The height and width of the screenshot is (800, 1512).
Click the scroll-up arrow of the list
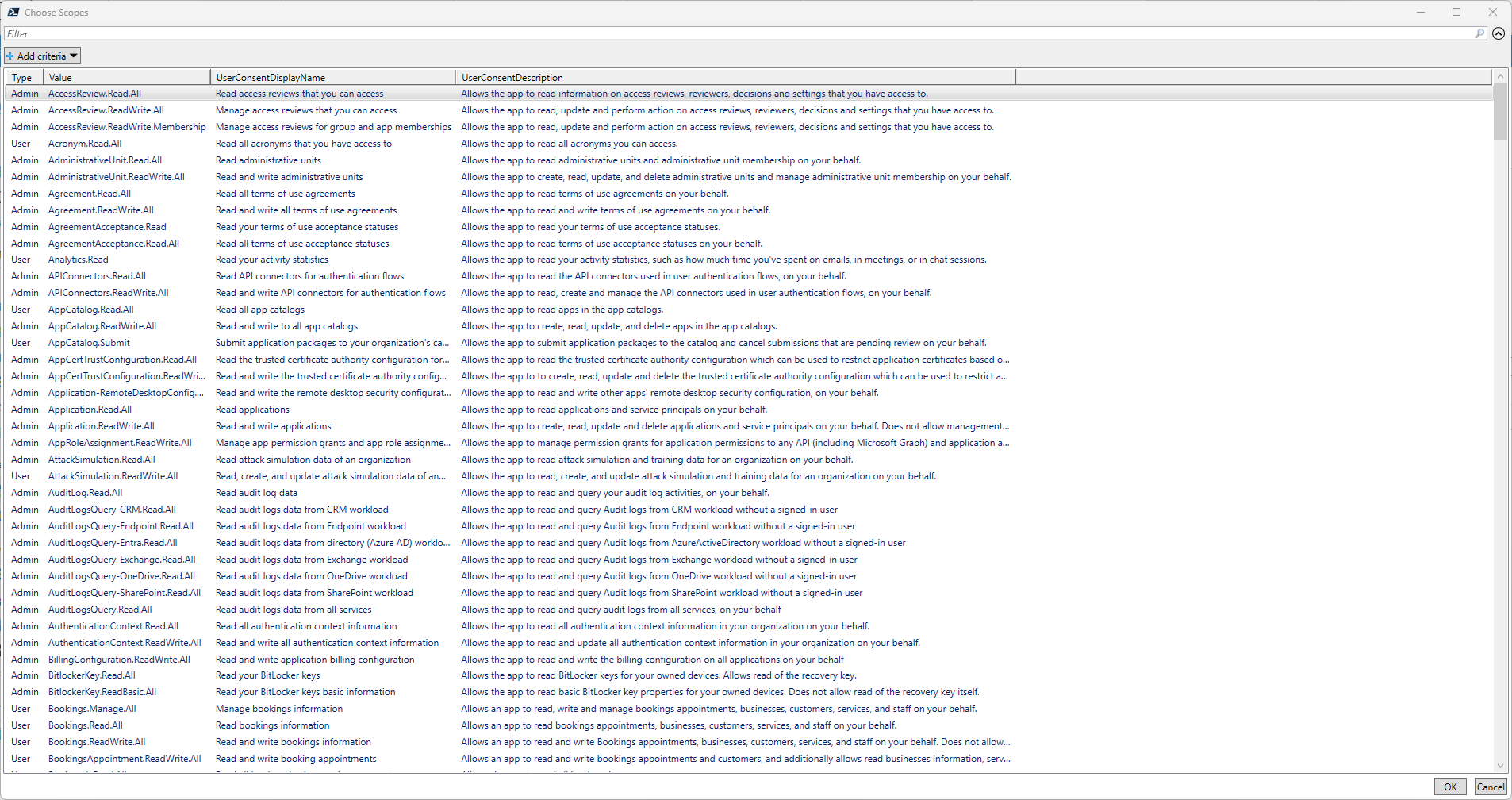click(1499, 76)
